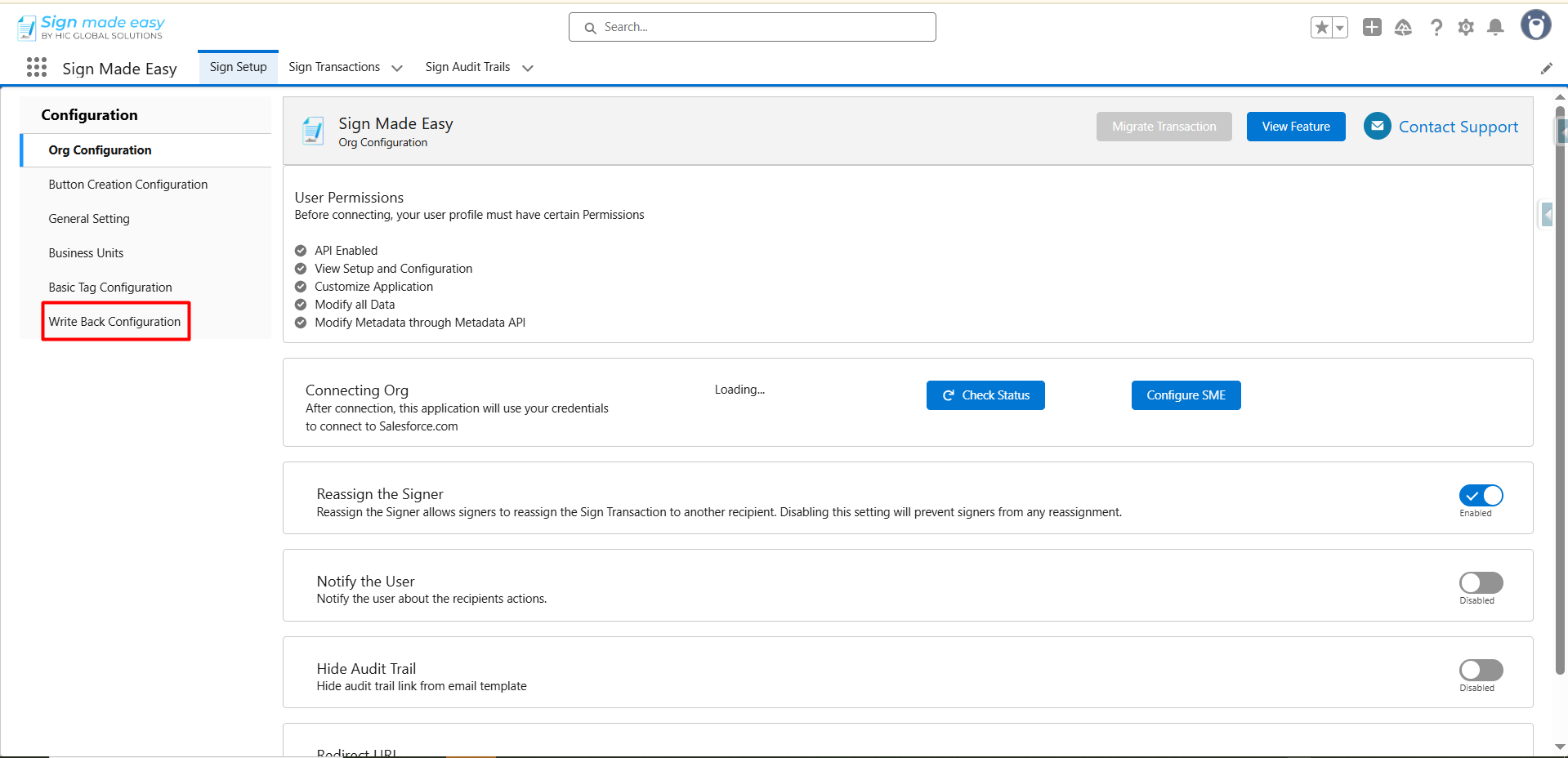Screen dimensions: 1568x758
Task: Click the Check Status button
Action: 985,395
